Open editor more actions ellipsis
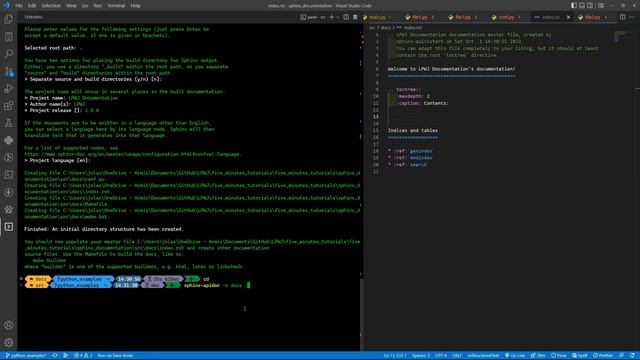The height and width of the screenshot is (360, 640). coord(632,17)
